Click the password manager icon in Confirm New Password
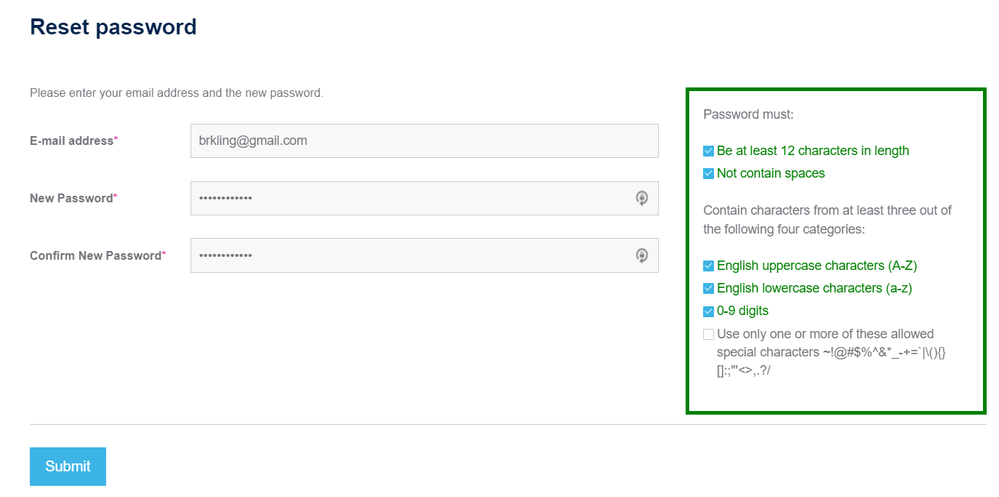The height and width of the screenshot is (497, 999). (x=642, y=256)
